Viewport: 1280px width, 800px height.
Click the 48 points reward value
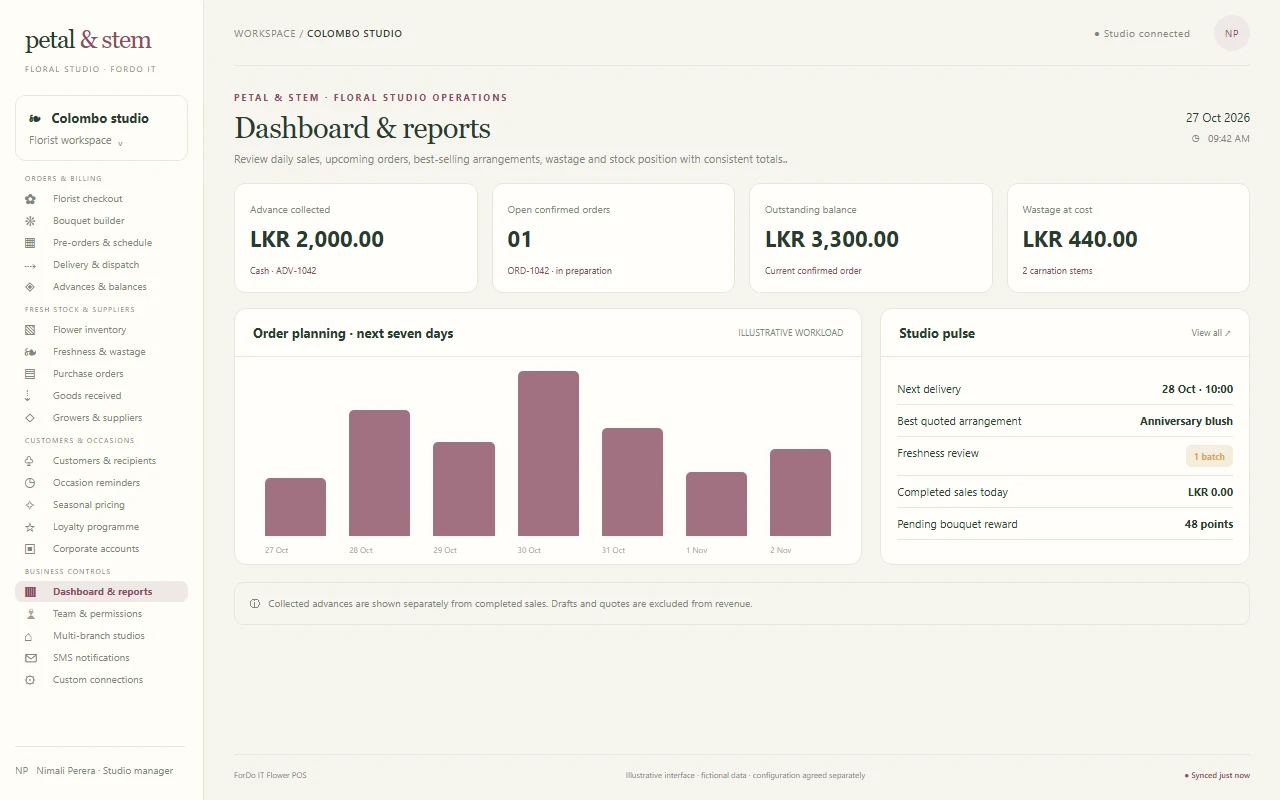point(1209,524)
